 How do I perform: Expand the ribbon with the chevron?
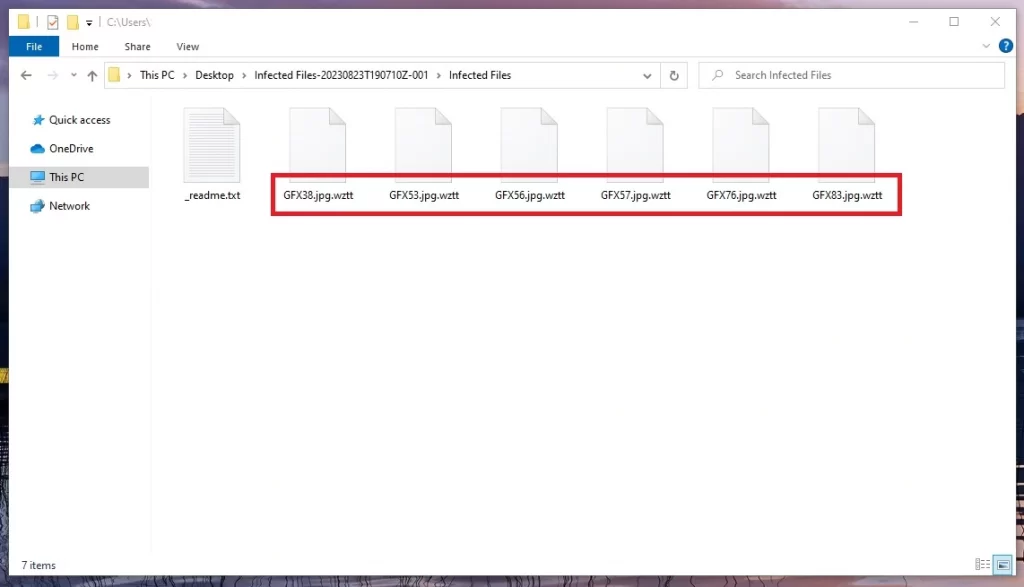[x=986, y=46]
